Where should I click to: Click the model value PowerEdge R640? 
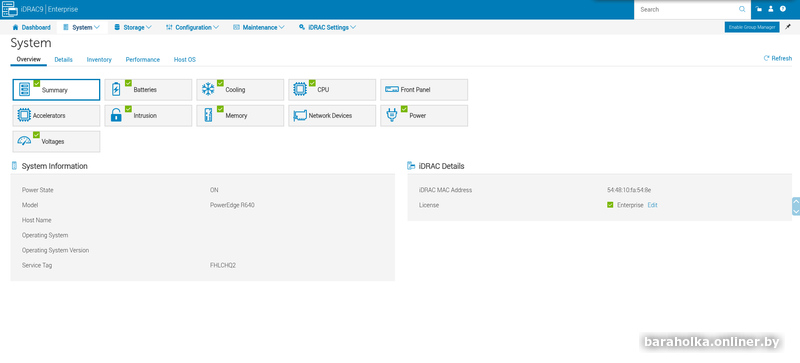[x=232, y=205]
